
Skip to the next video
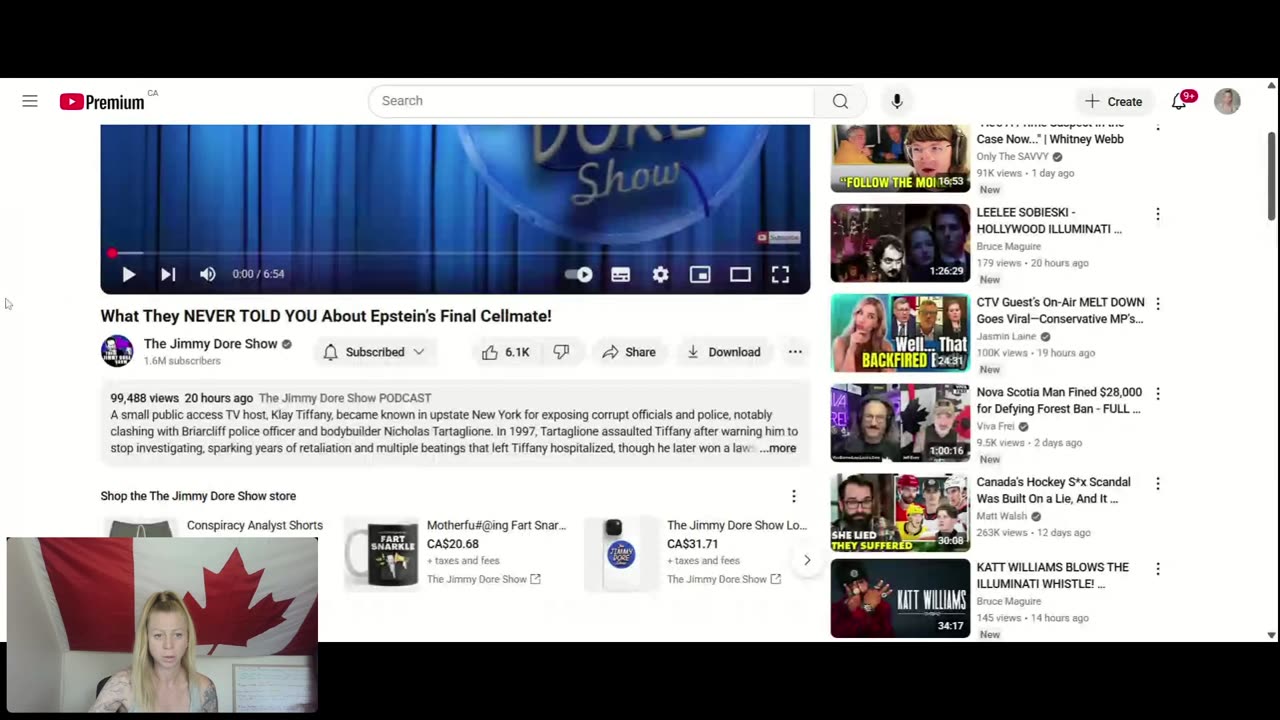click(168, 274)
